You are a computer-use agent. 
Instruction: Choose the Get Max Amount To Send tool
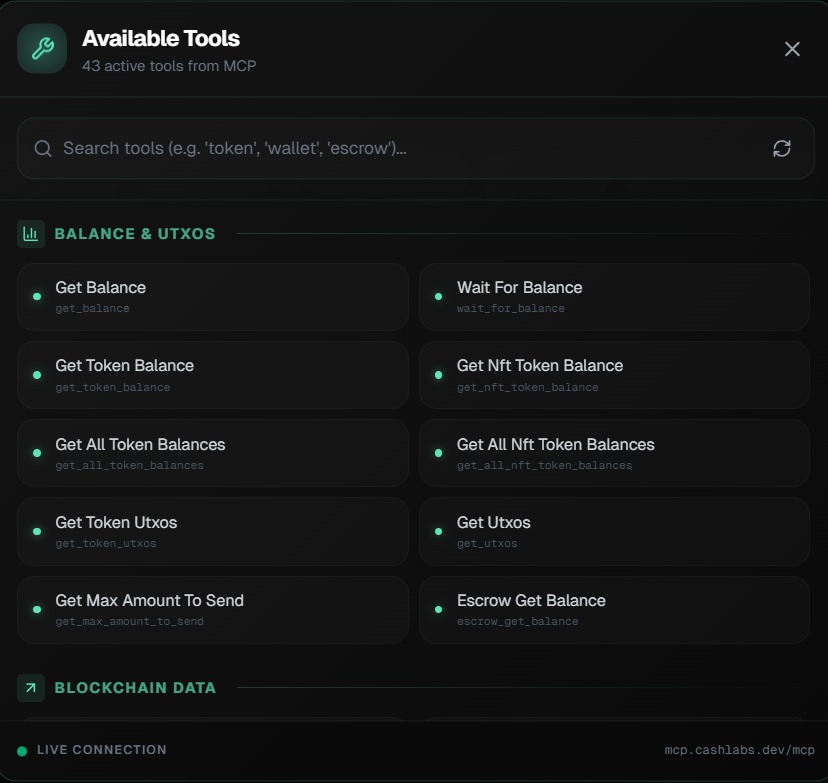pos(212,609)
